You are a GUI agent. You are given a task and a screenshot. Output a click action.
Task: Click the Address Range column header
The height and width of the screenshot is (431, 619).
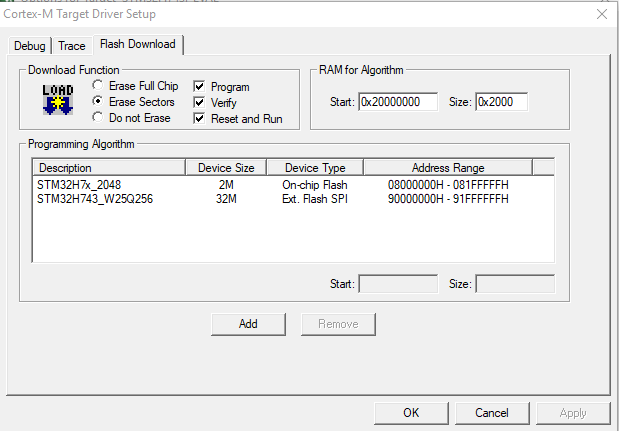pos(448,168)
